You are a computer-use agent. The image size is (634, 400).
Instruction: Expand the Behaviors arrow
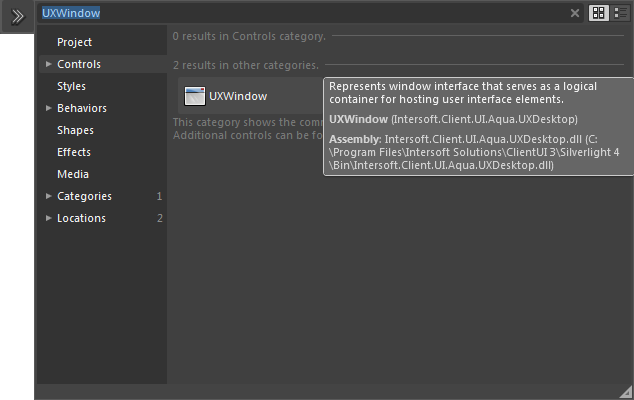coord(49,108)
